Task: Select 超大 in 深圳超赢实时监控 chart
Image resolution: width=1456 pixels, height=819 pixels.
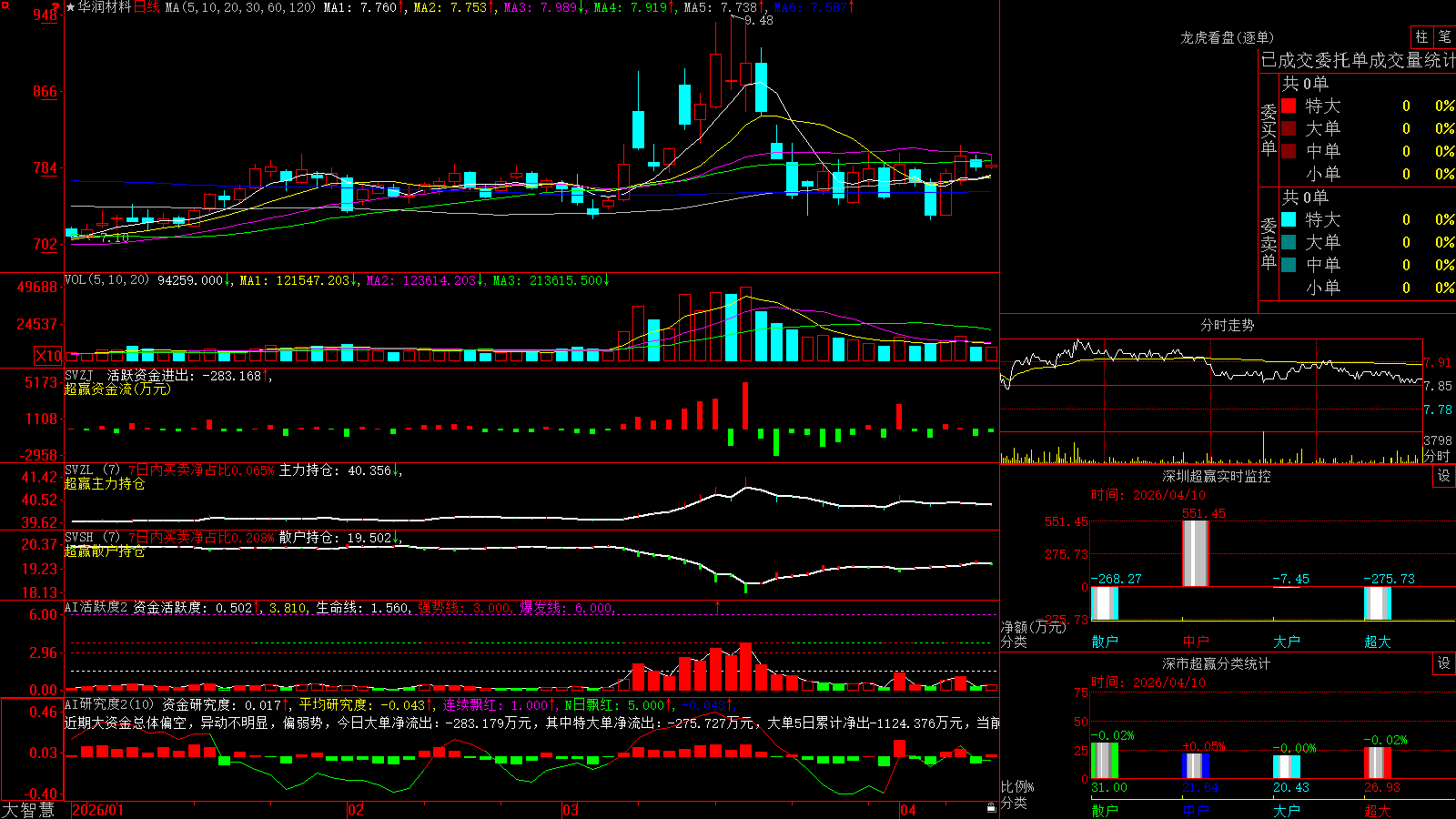Action: tap(1378, 642)
